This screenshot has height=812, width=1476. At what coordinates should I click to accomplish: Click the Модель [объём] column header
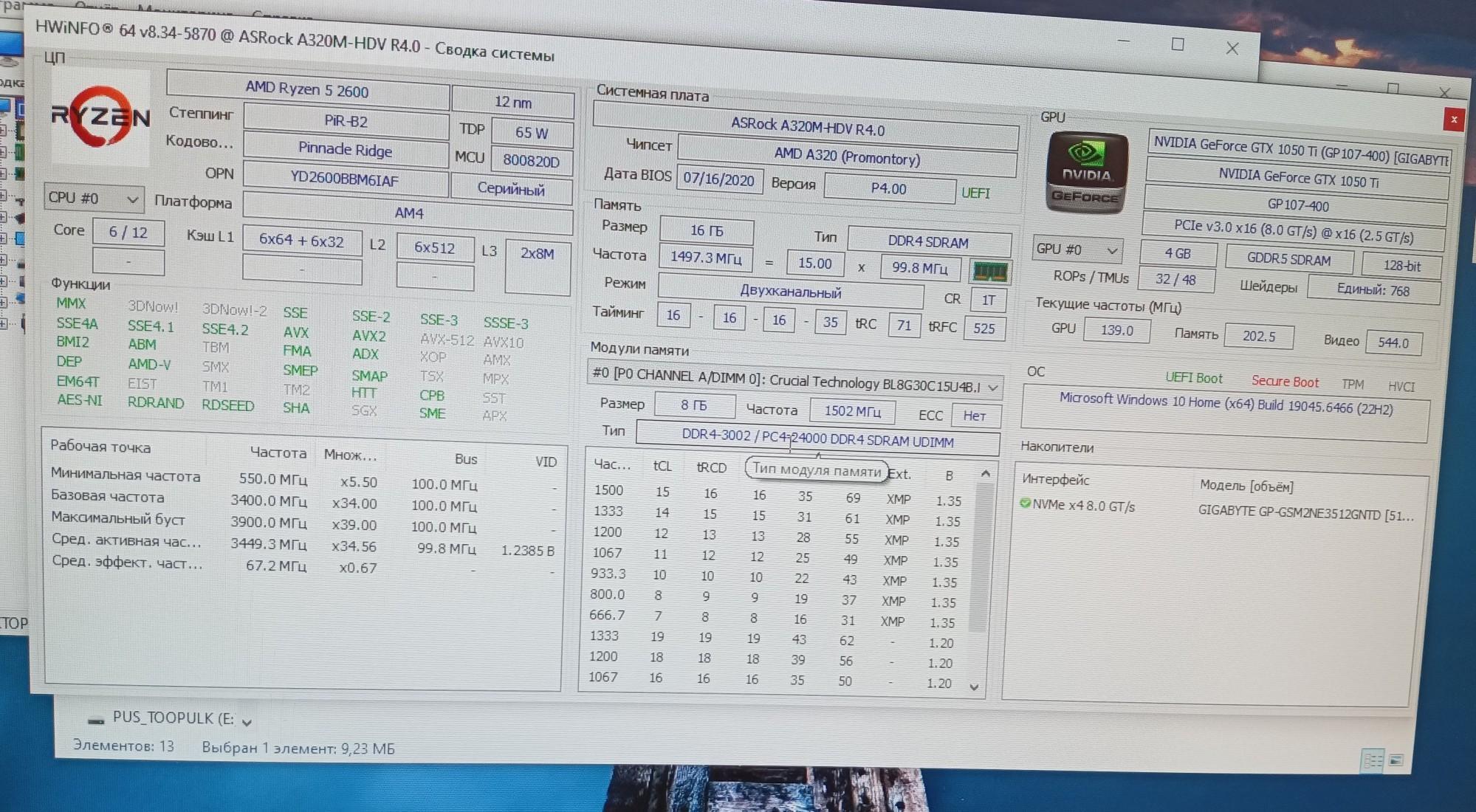point(1246,486)
